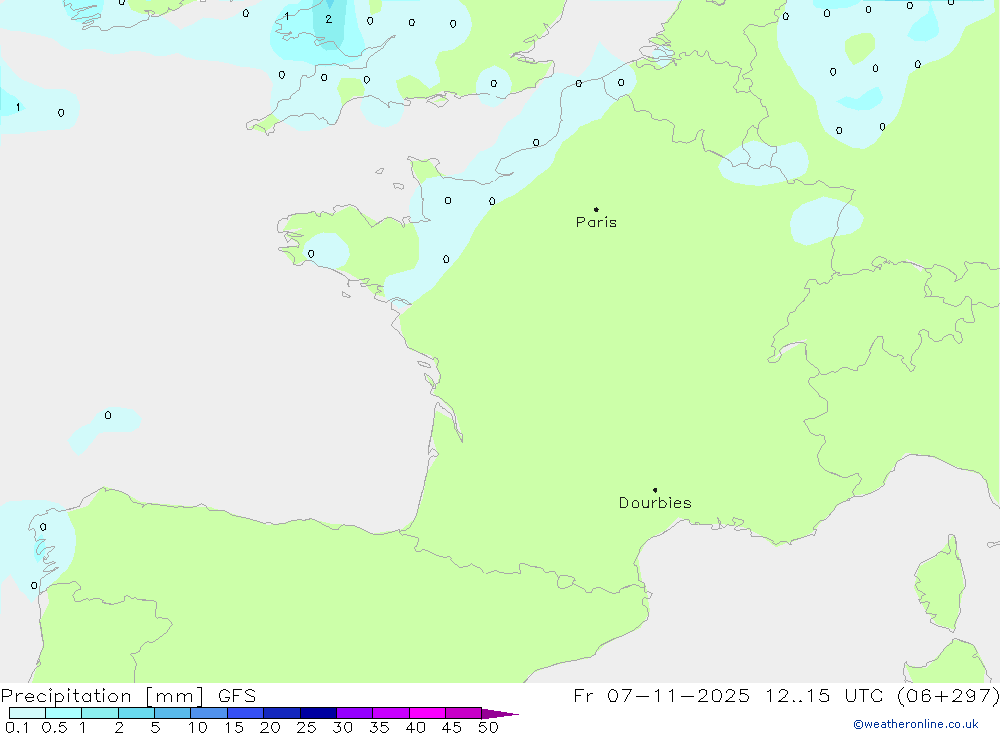Viewport: 1000px width, 733px height.
Task: Click the 0.5–1 mm legend swatch
Action: (x=63, y=713)
